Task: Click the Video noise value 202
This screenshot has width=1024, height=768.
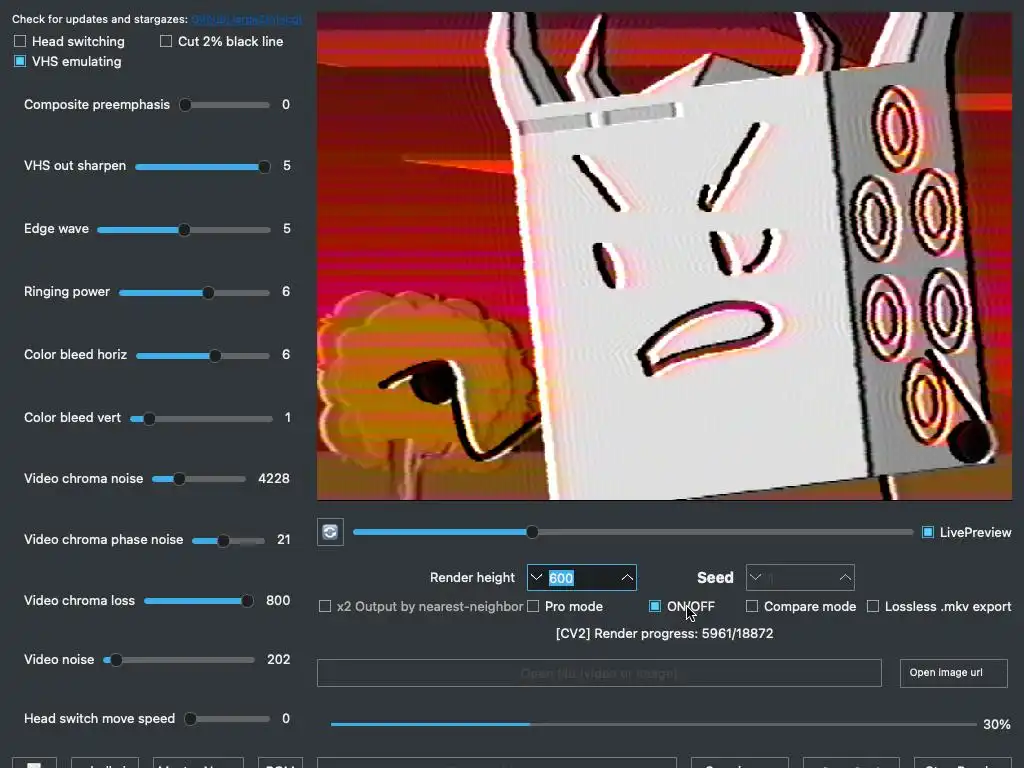Action: coord(278,660)
